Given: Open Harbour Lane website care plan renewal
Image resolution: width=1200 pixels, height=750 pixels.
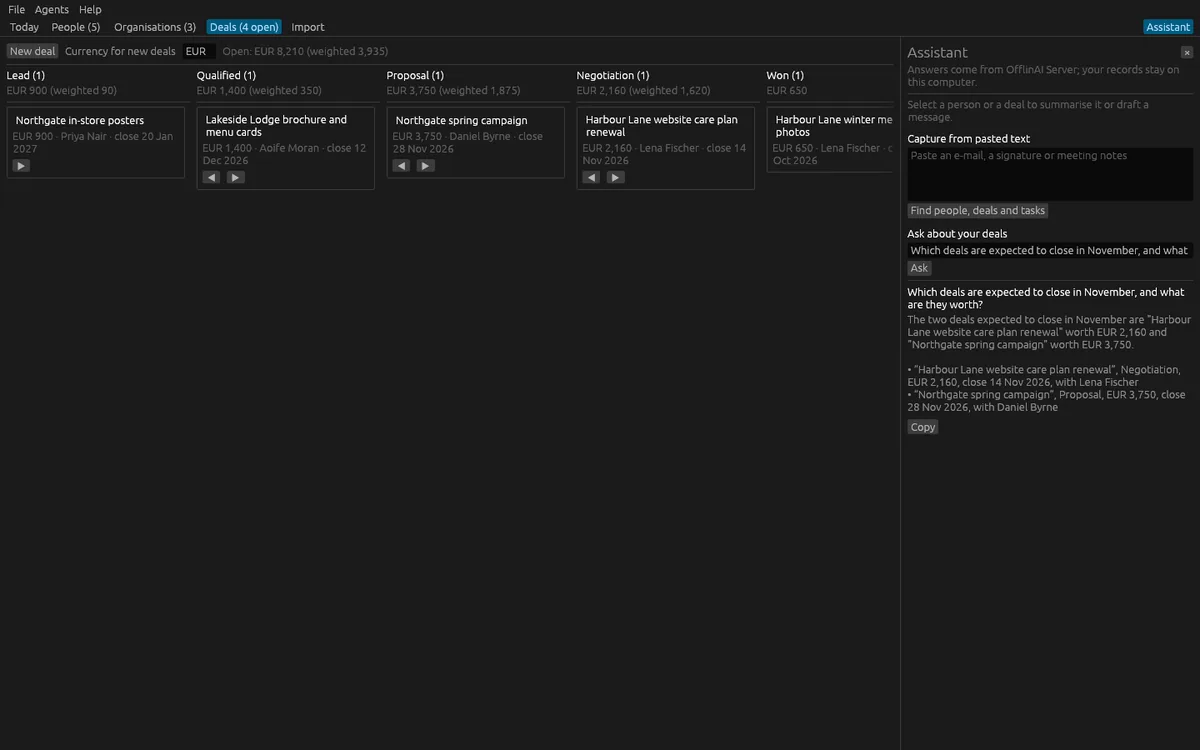Looking at the screenshot, I should coord(666,148).
